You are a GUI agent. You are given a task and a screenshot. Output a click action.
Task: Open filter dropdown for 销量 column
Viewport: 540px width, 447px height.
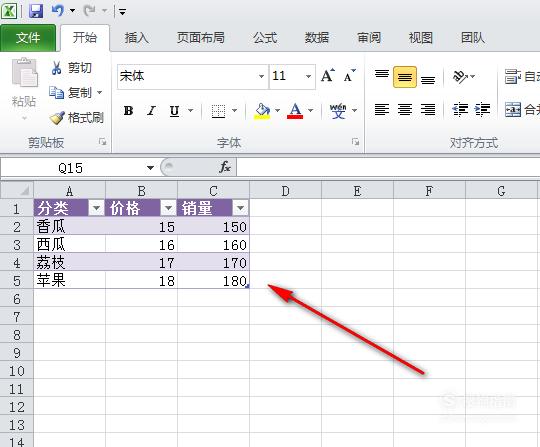(240, 208)
